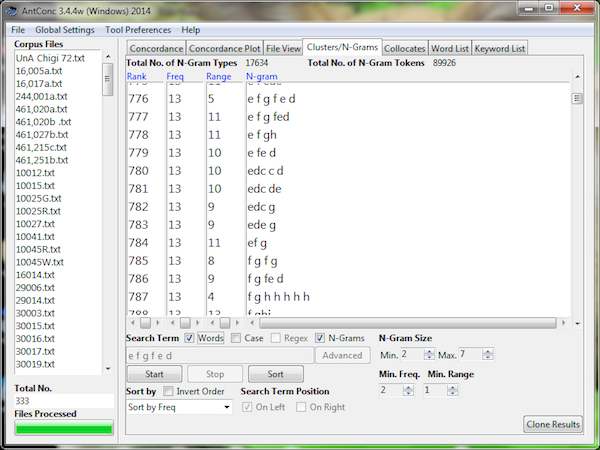
Task: Toggle the N-Grams checkbox
Action: coord(320,338)
